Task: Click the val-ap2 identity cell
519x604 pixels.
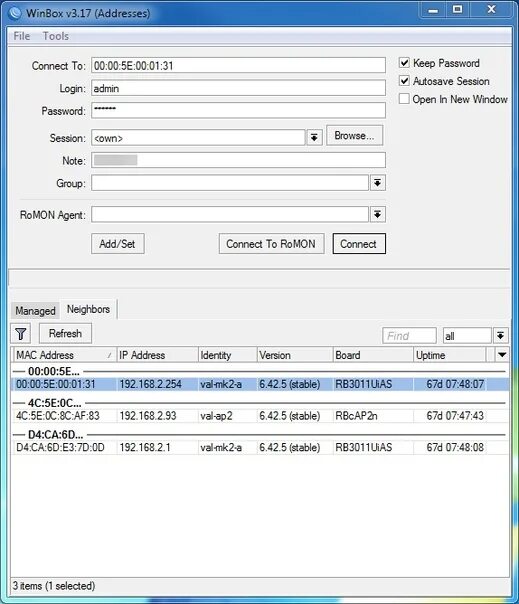Action: click(216, 416)
